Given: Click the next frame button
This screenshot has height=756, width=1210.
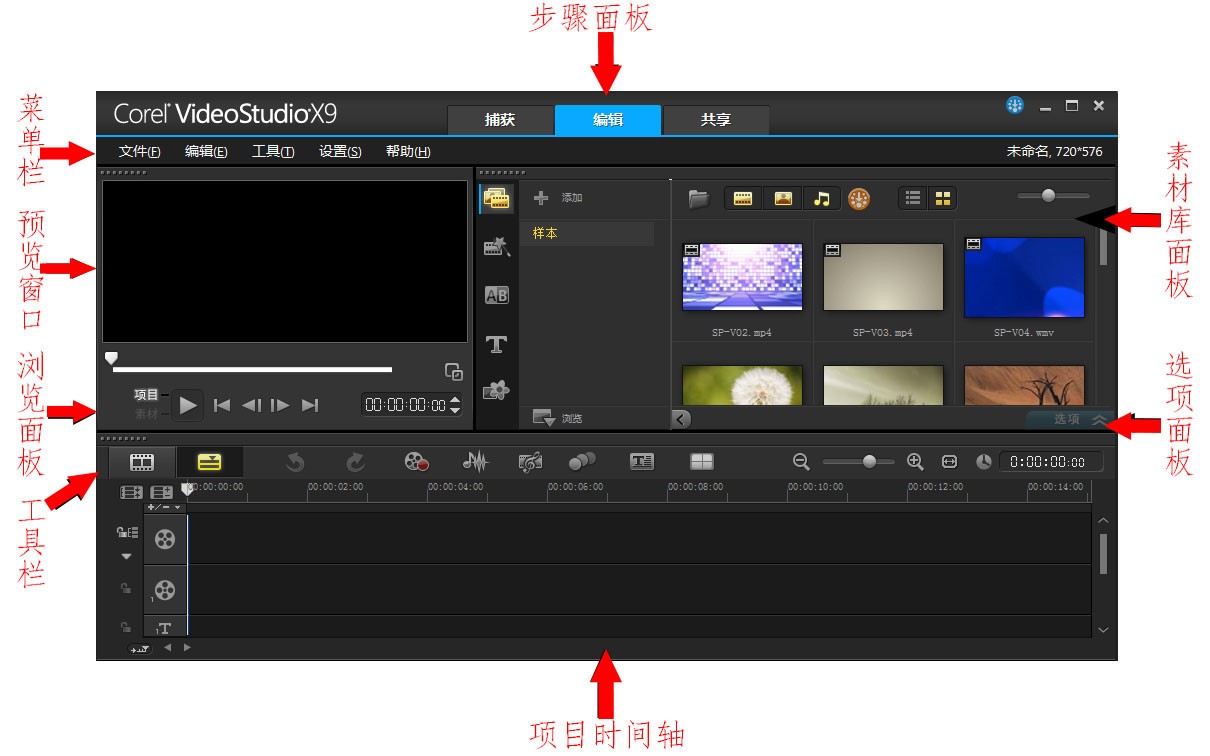Looking at the screenshot, I should (x=281, y=405).
